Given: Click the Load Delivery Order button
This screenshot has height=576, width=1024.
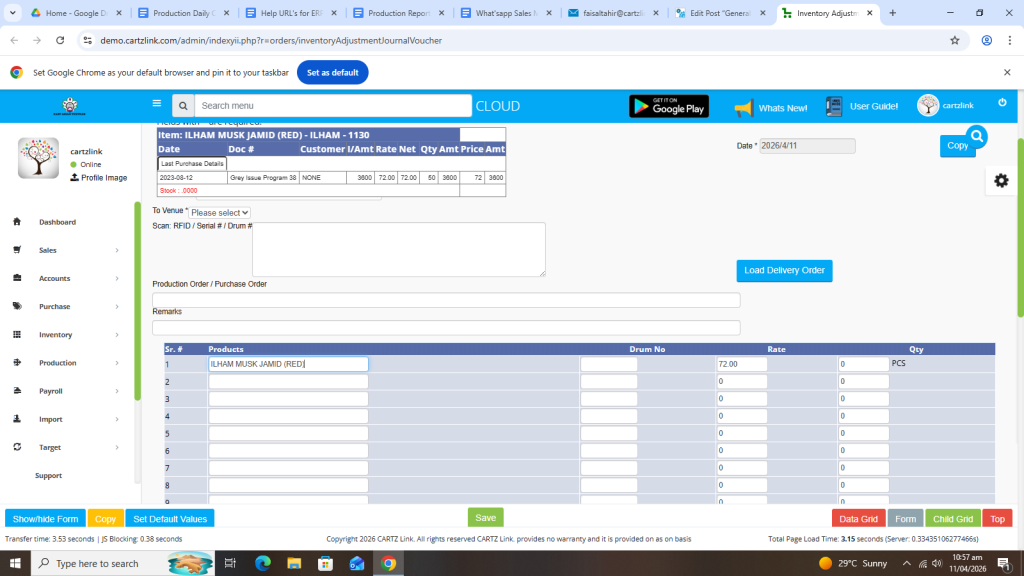Looking at the screenshot, I should (784, 271).
